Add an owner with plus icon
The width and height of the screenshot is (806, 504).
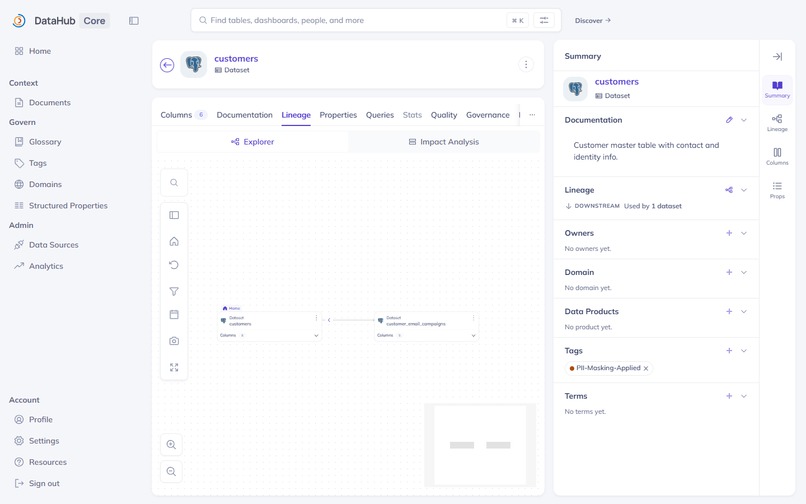[x=729, y=233]
